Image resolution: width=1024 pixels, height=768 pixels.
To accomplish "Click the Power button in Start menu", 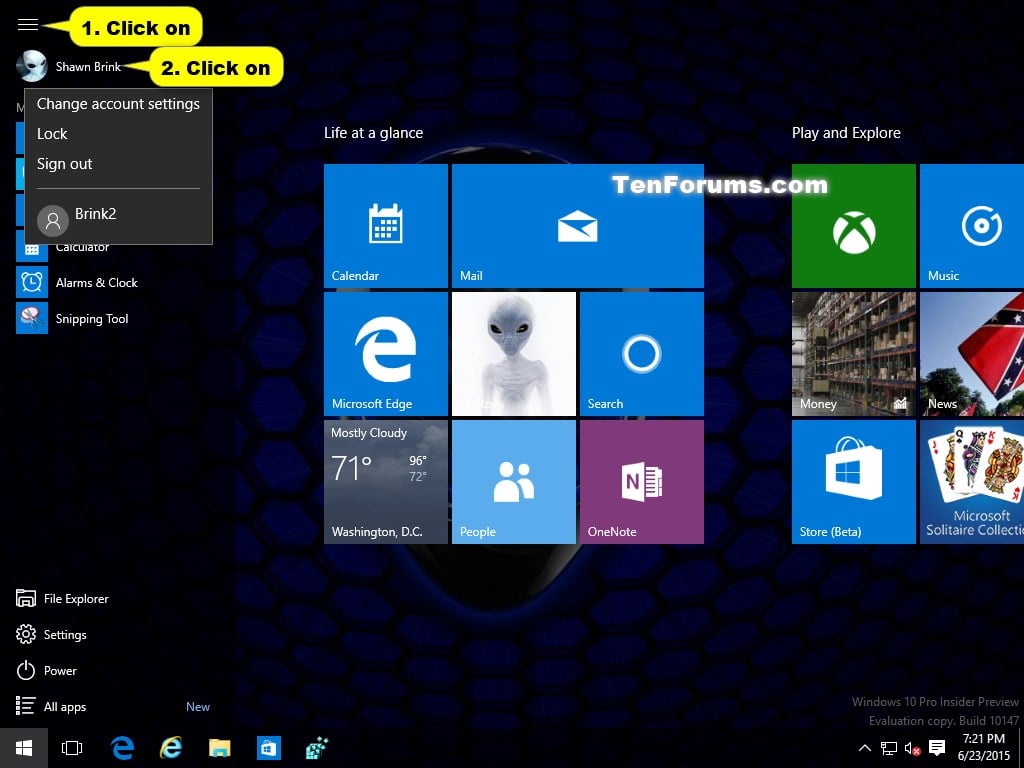I will (46, 670).
